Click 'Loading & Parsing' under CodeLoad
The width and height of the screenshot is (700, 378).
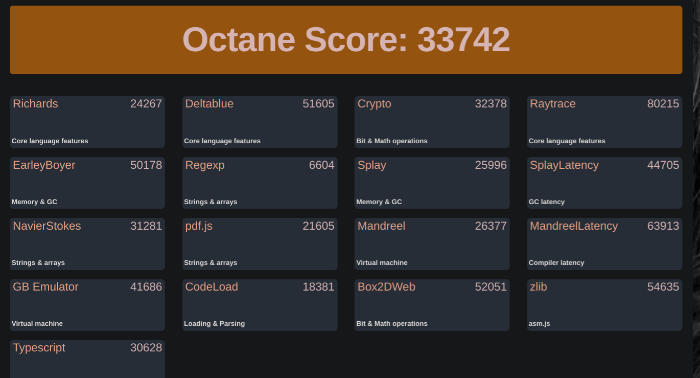tap(214, 324)
